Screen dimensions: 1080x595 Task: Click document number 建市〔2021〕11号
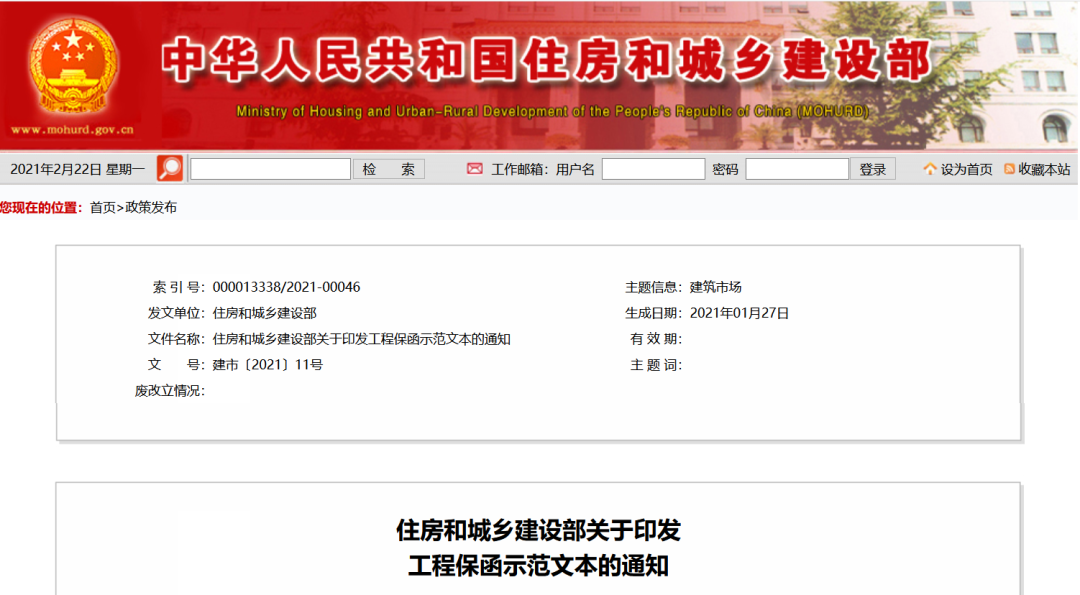tap(267, 365)
